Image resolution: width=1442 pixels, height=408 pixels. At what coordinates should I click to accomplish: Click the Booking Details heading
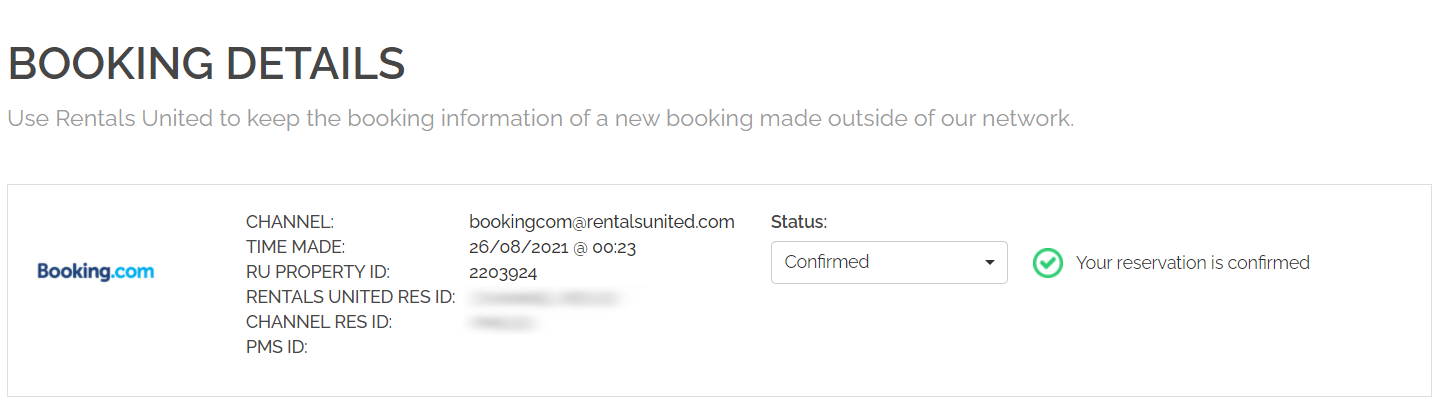coord(206,64)
